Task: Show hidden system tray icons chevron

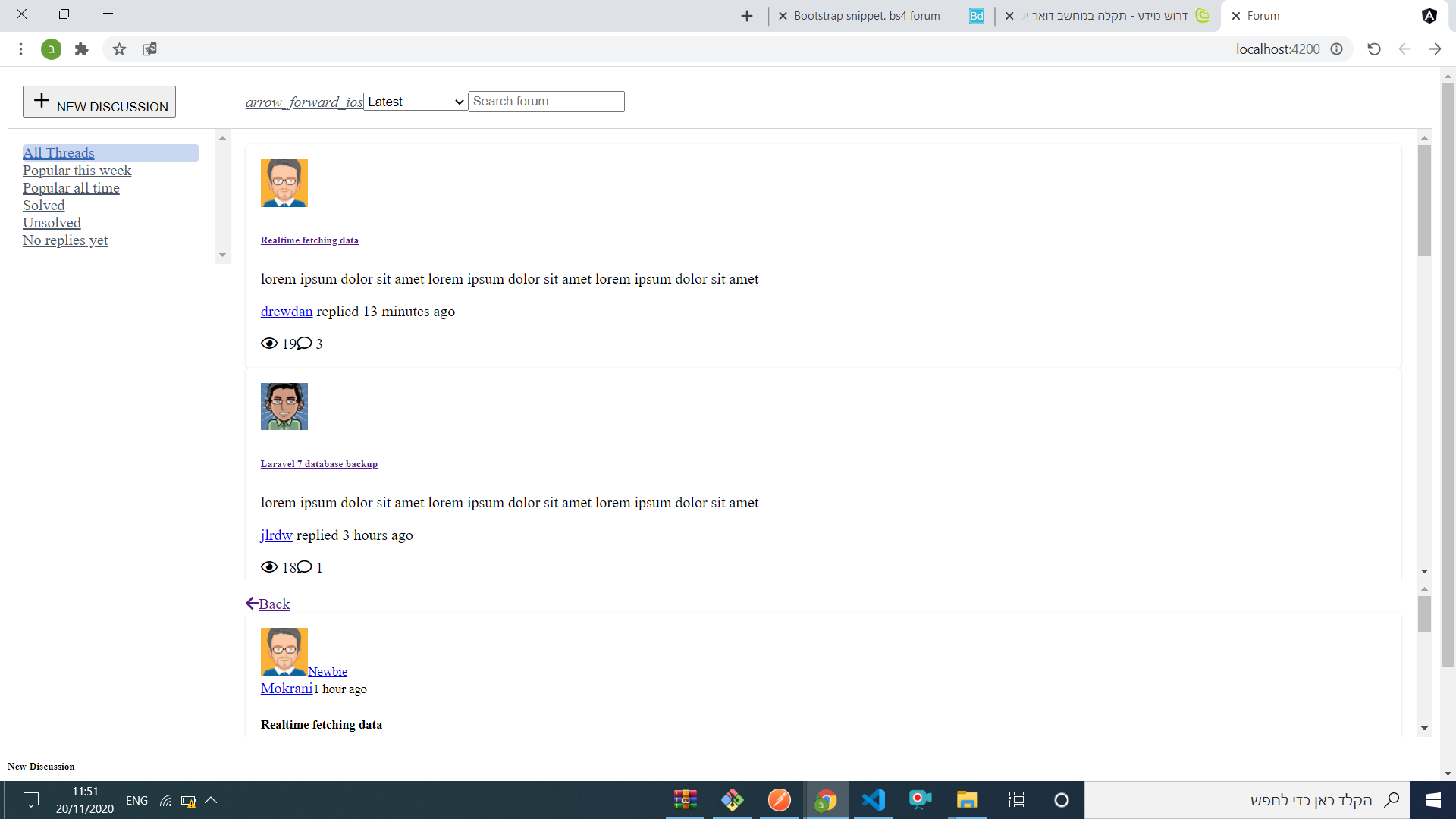Action: point(211,800)
